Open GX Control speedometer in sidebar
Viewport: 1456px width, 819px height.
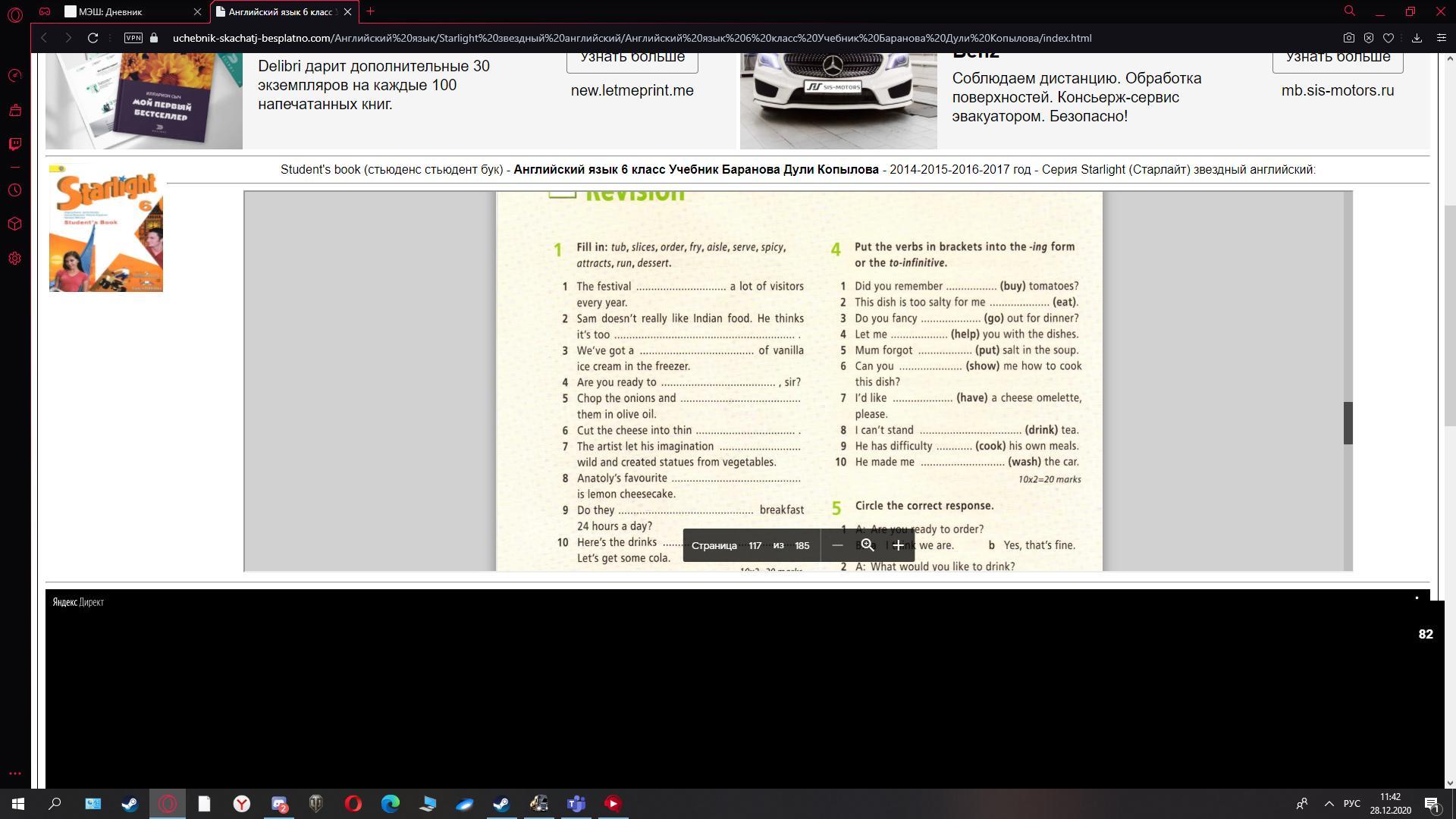tap(14, 76)
